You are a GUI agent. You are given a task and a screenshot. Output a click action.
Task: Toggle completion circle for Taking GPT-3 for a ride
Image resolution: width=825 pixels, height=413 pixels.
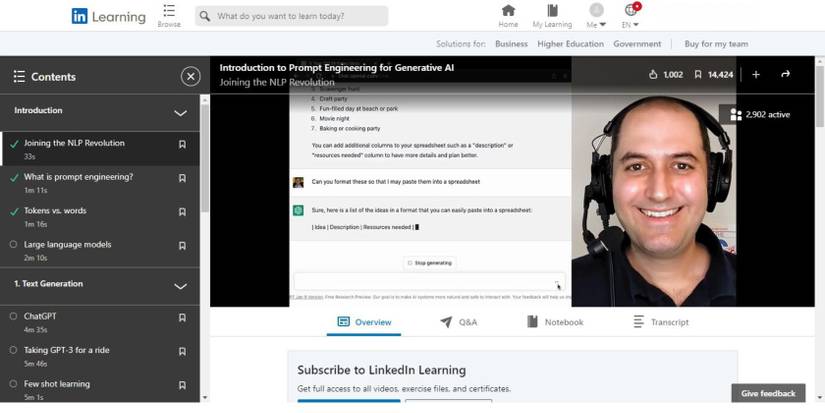(13, 350)
